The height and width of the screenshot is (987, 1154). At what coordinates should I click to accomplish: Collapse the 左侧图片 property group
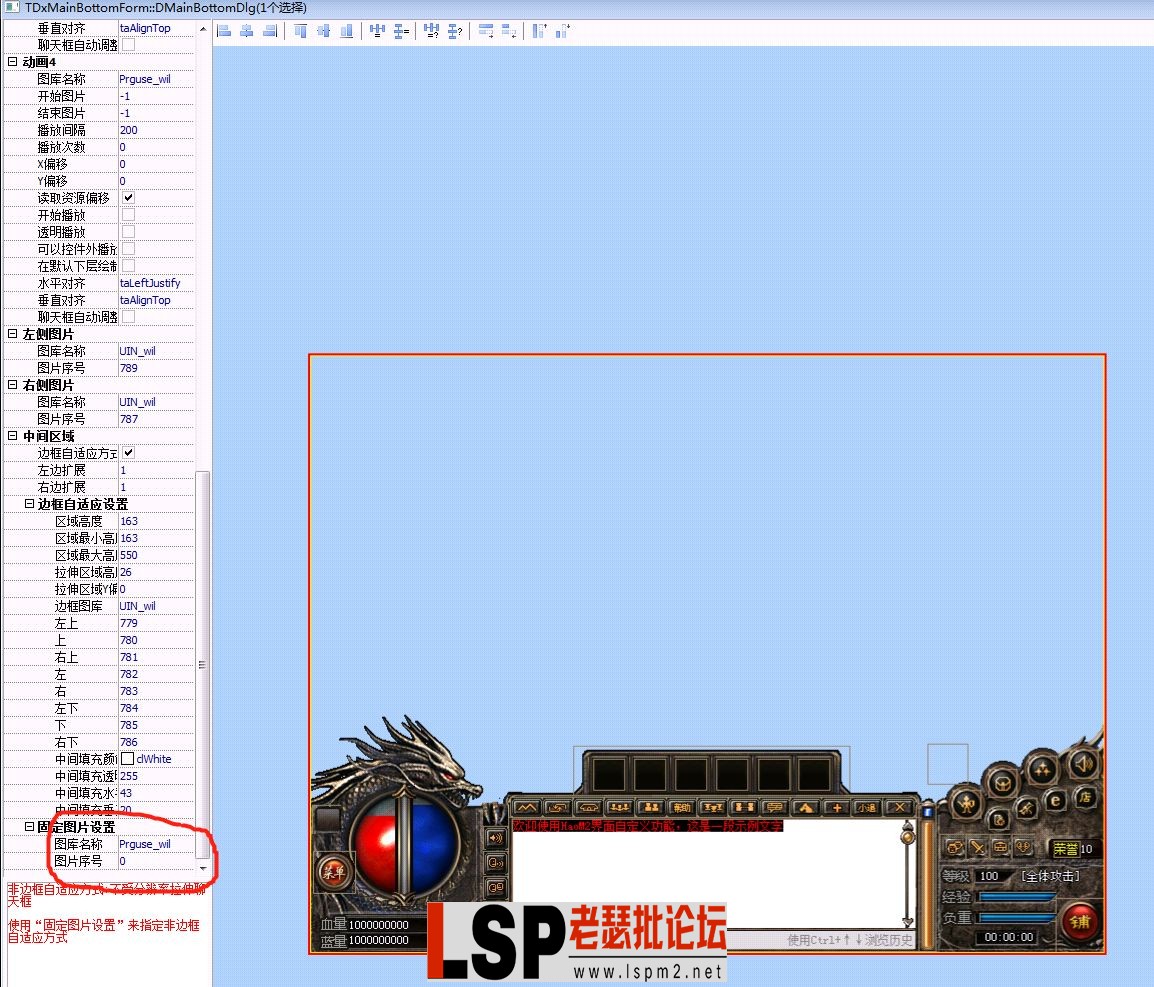pyautogui.click(x=13, y=333)
